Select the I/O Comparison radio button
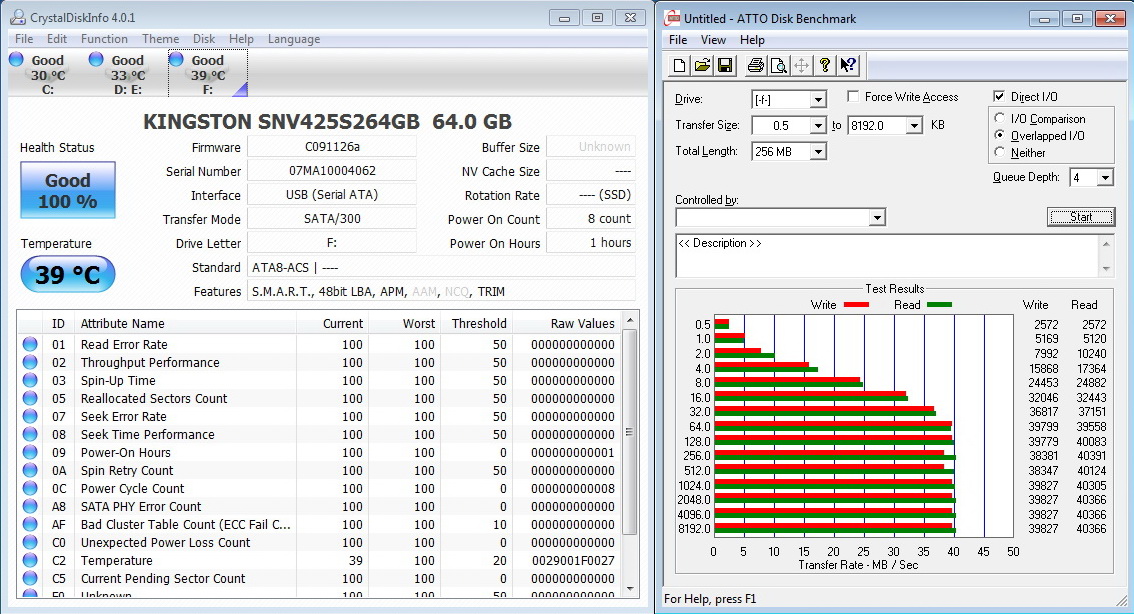 (999, 118)
